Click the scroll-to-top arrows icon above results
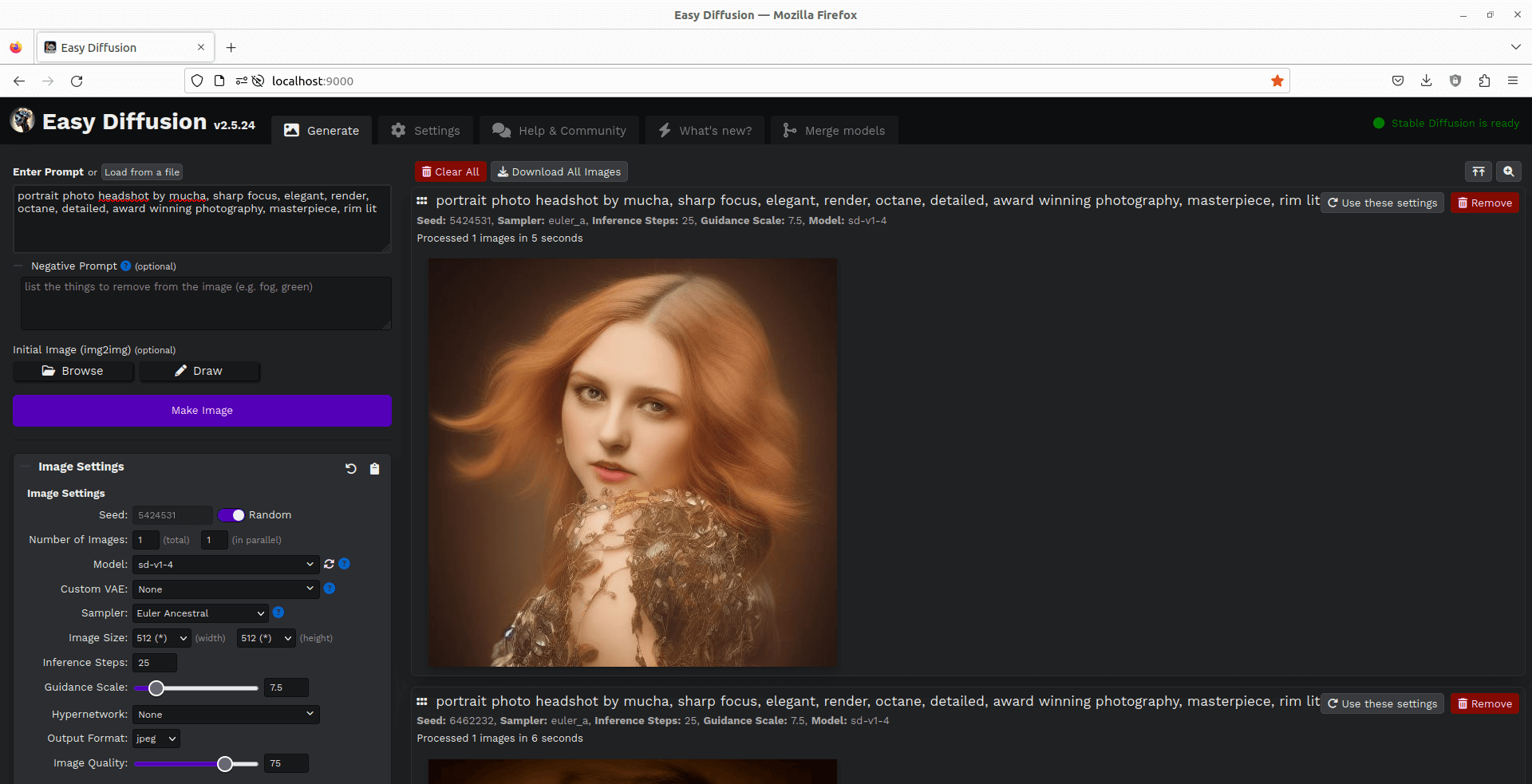 [x=1479, y=171]
